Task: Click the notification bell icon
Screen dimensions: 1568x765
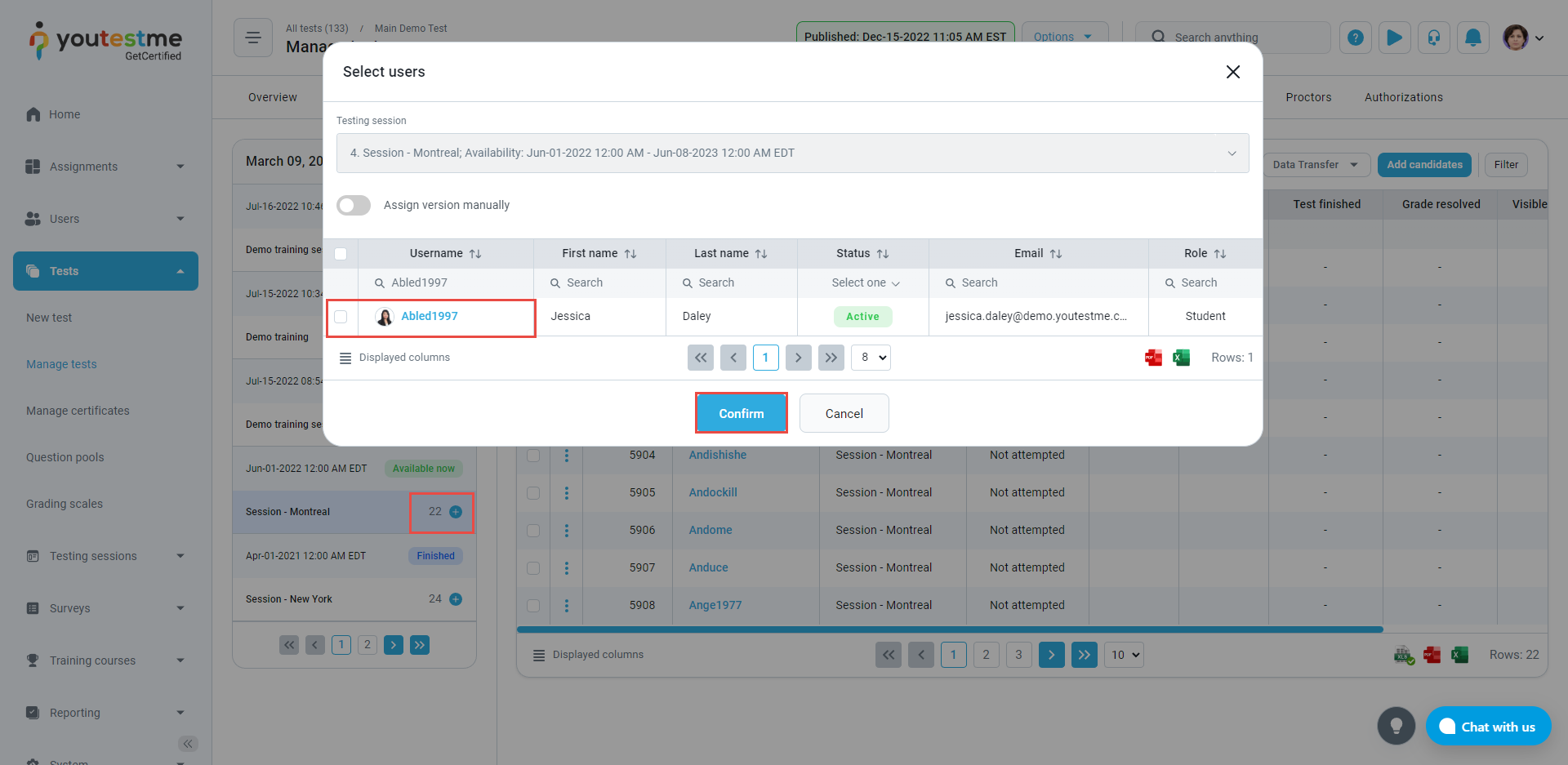Action: [x=1472, y=38]
